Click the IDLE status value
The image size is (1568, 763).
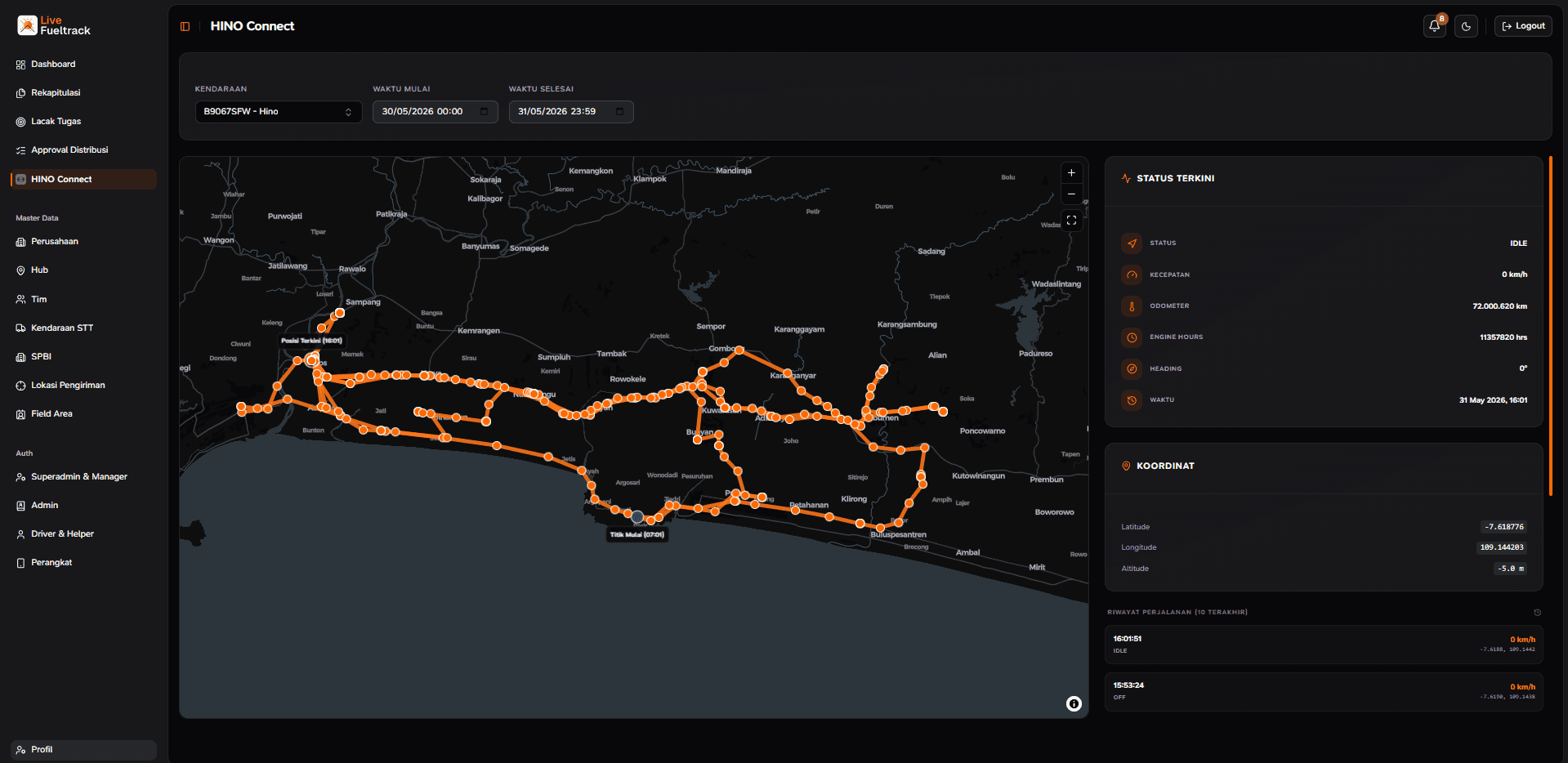pyautogui.click(x=1518, y=243)
